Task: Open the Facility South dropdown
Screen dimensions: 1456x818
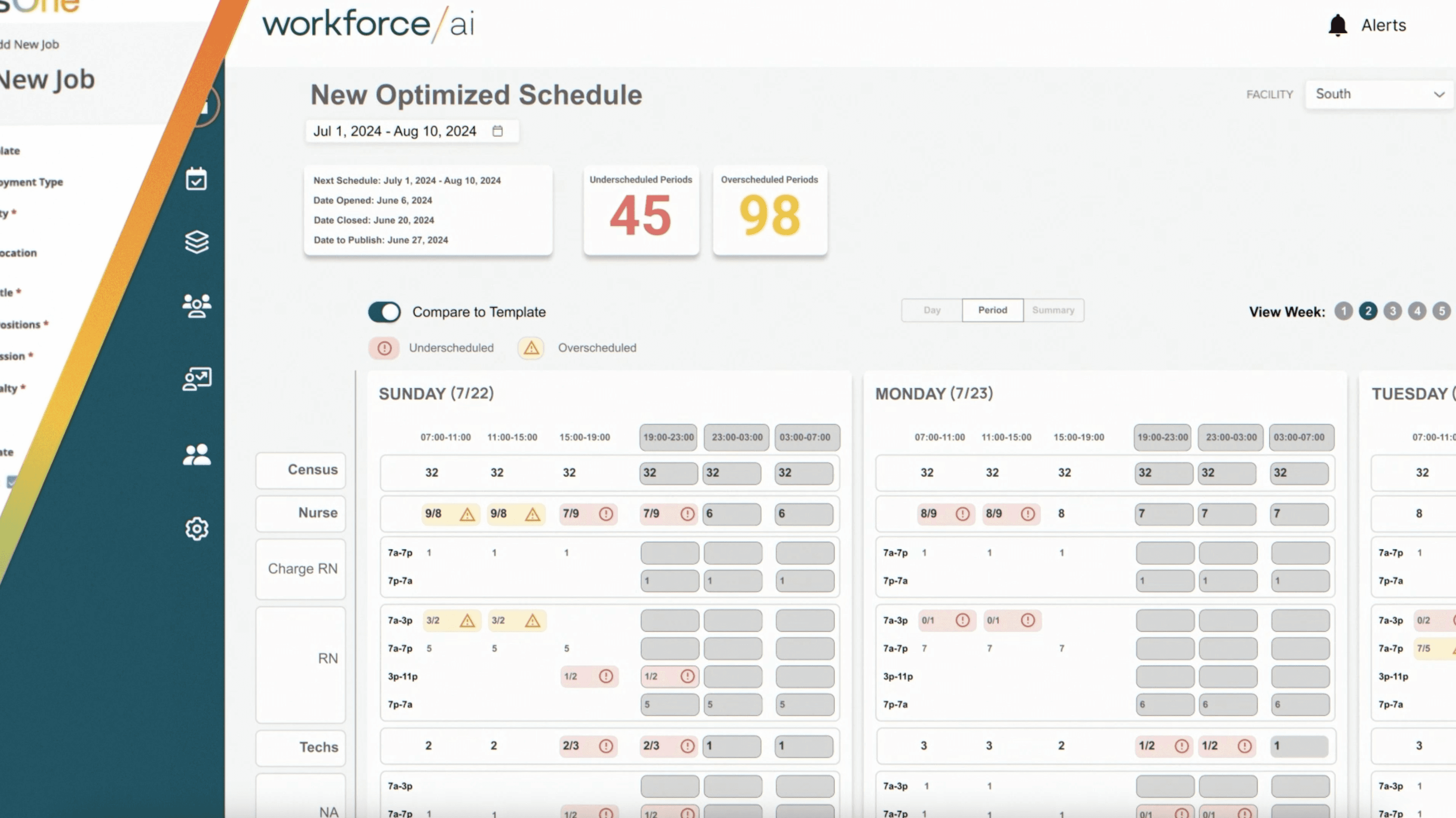Action: (1380, 94)
